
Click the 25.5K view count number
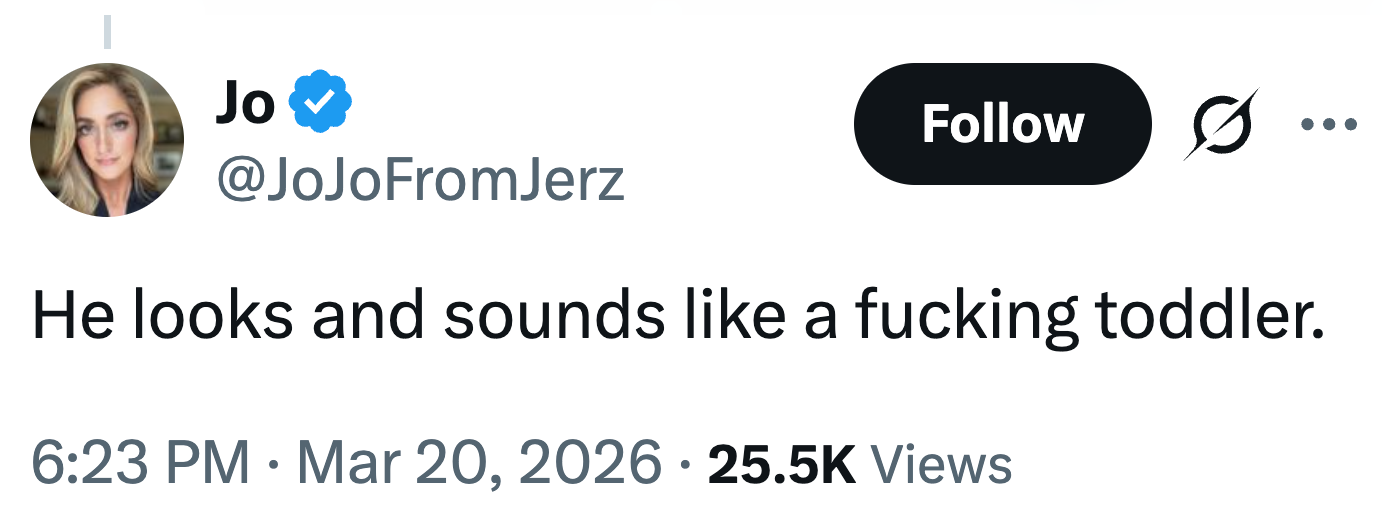pos(781,465)
